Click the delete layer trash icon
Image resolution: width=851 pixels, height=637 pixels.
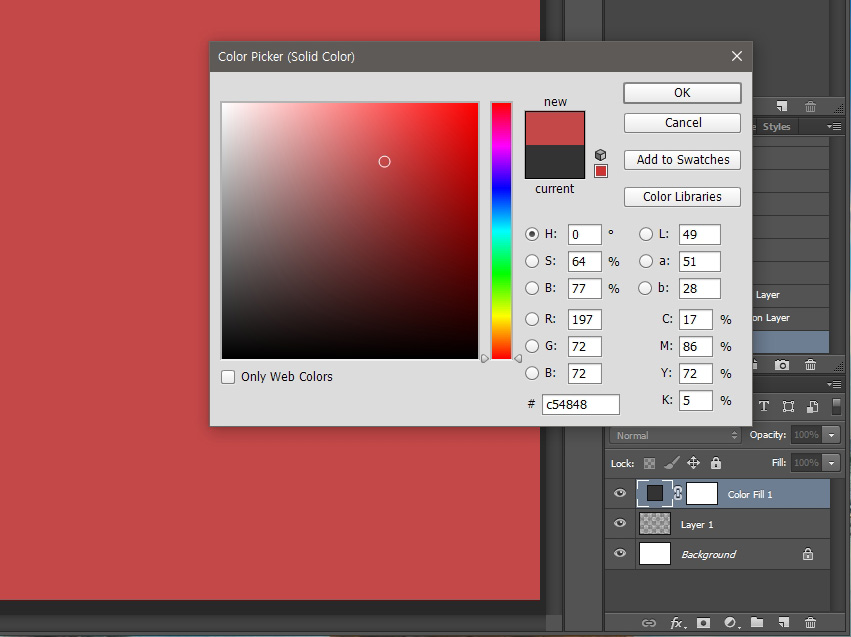[810, 622]
